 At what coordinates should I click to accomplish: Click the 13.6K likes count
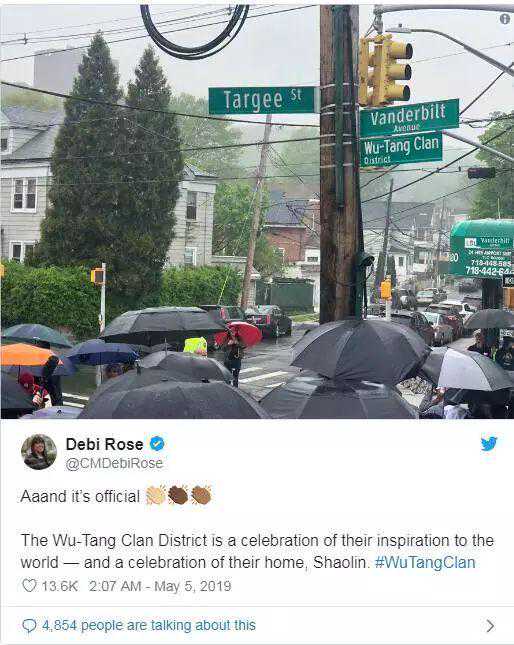tap(60, 586)
